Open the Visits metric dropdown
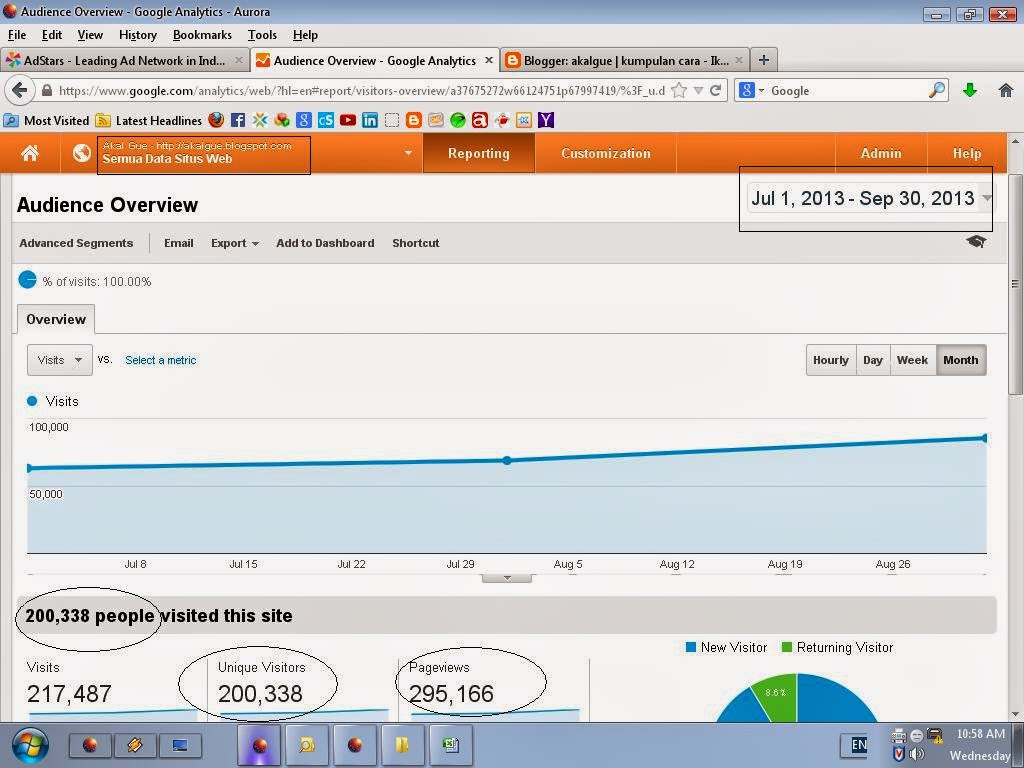Screen dimensions: 1024x768 59,360
